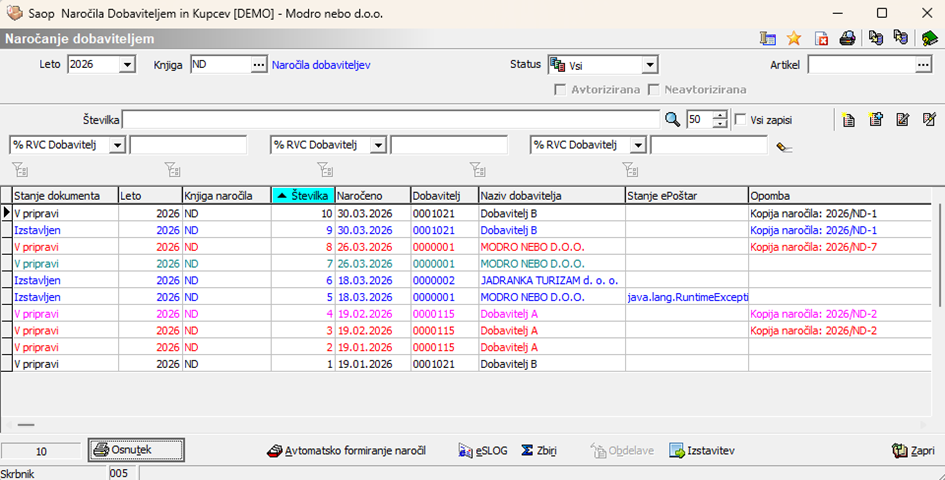Screen dimensions: 945x480
Task: Click the Naročila dobaviteljev link
Action: [x=321, y=65]
